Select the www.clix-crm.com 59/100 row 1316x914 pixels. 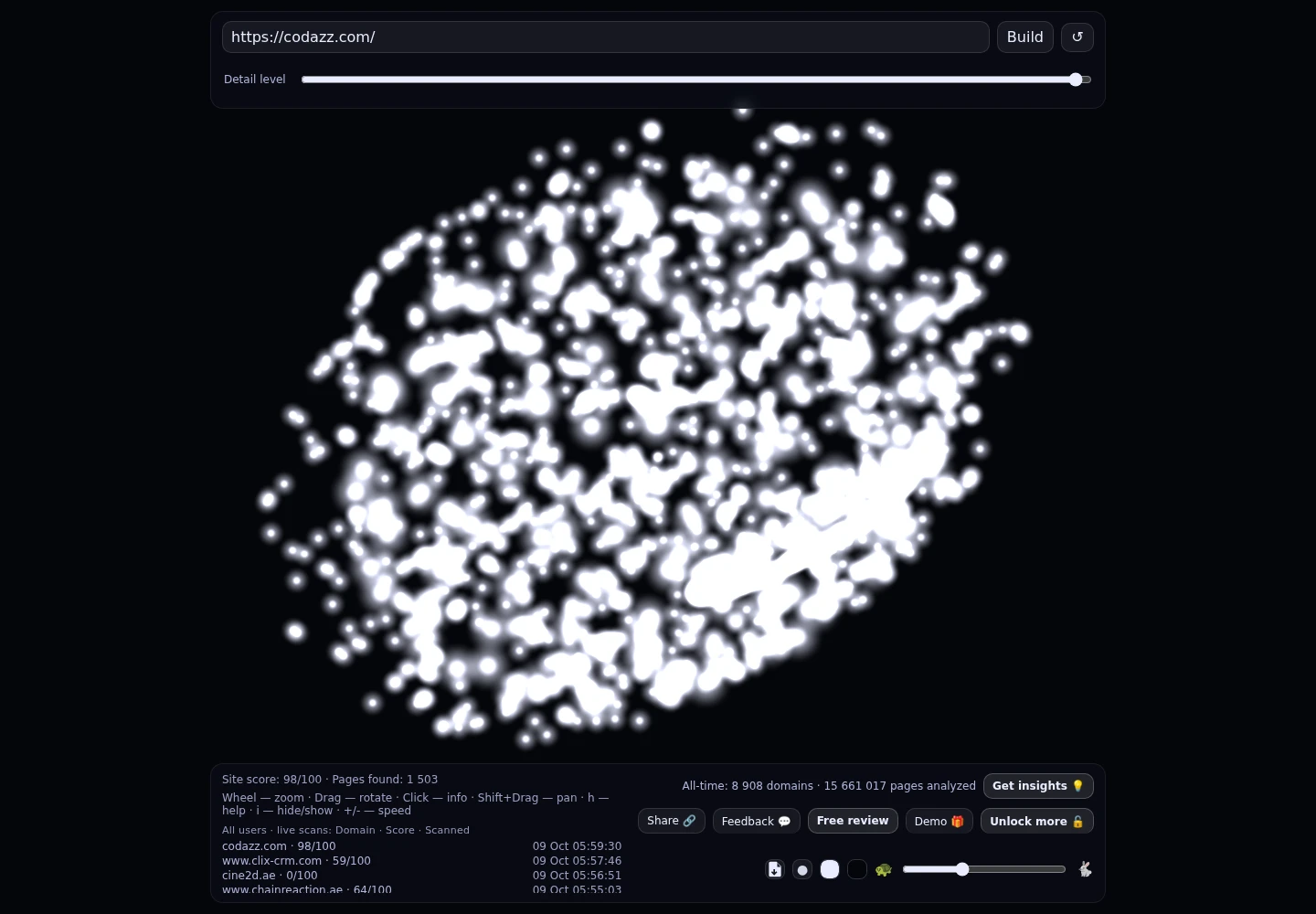[x=421, y=861]
